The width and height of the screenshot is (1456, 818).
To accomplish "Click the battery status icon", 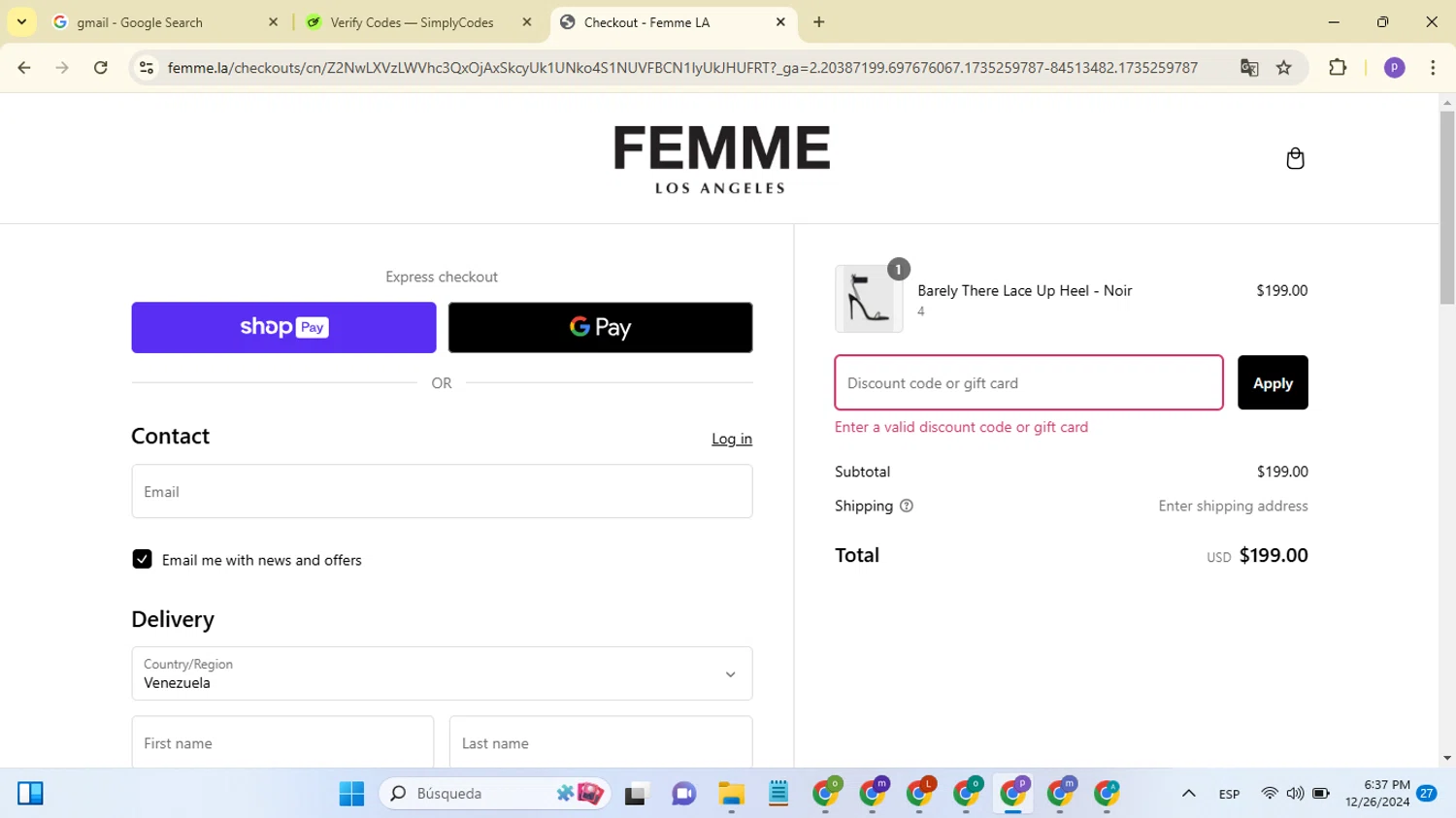I will coord(1321,794).
